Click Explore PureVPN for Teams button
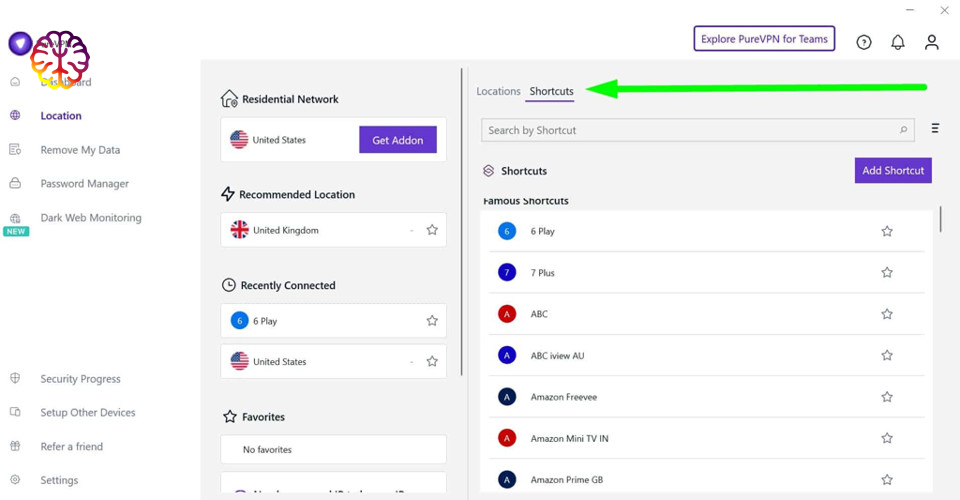Image resolution: width=960 pixels, height=500 pixels. click(764, 39)
